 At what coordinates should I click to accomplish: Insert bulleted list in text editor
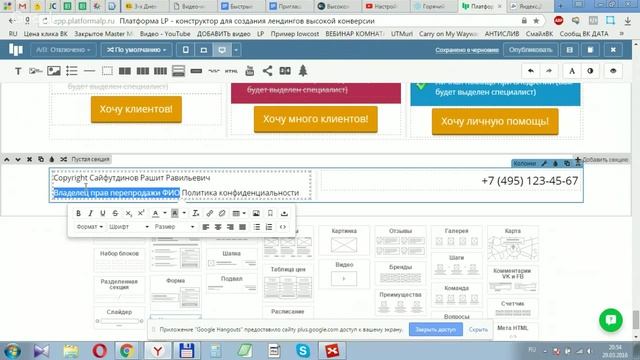pyautogui.click(x=257, y=227)
